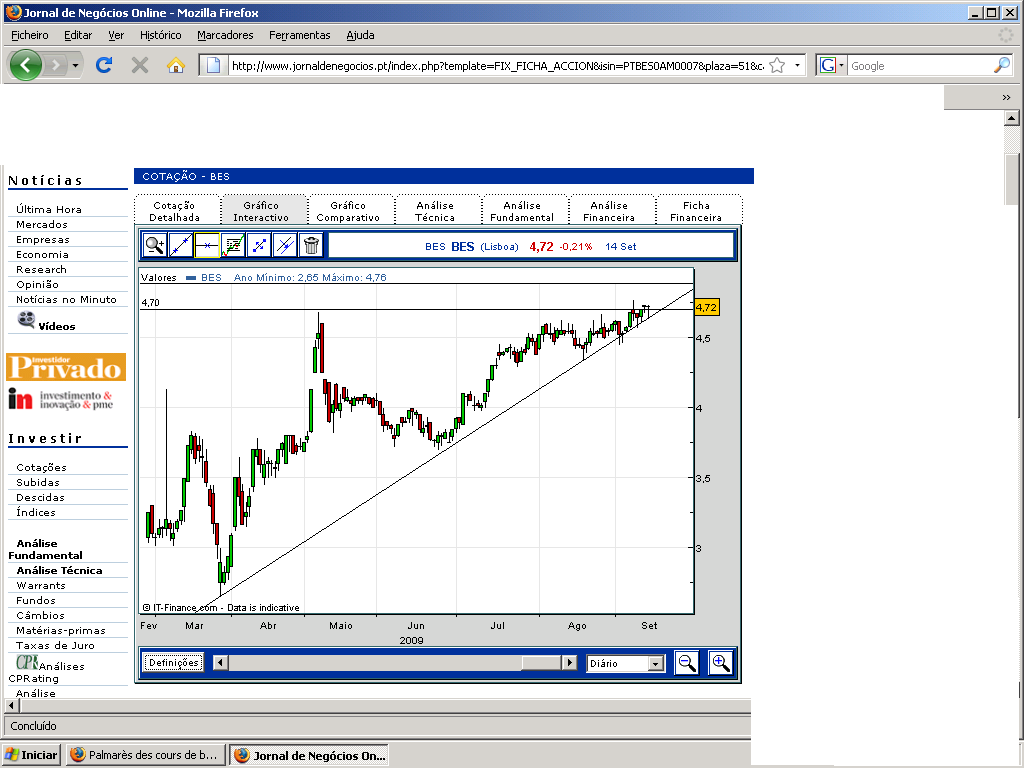The image size is (1024, 768).
Task: Open the Matérias-primas link
Action: pyautogui.click(x=61, y=631)
